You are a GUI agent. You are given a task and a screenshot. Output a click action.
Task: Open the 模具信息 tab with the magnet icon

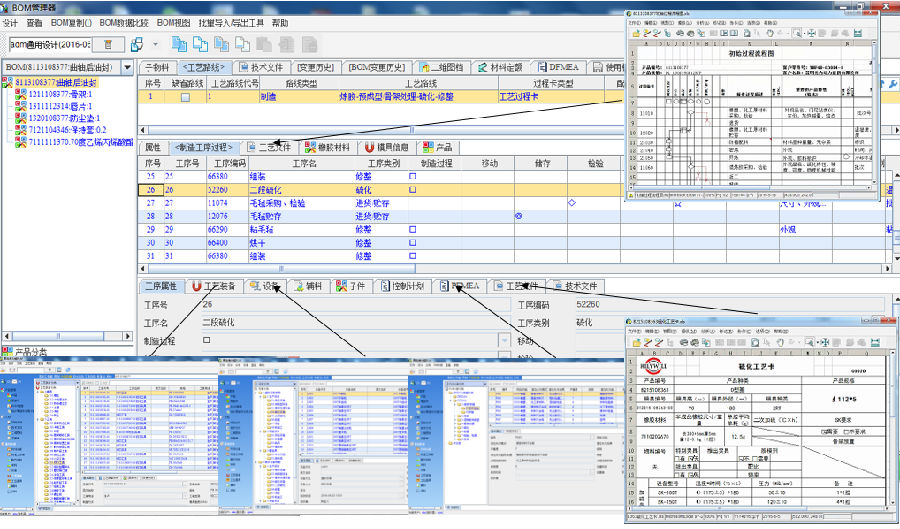click(387, 147)
